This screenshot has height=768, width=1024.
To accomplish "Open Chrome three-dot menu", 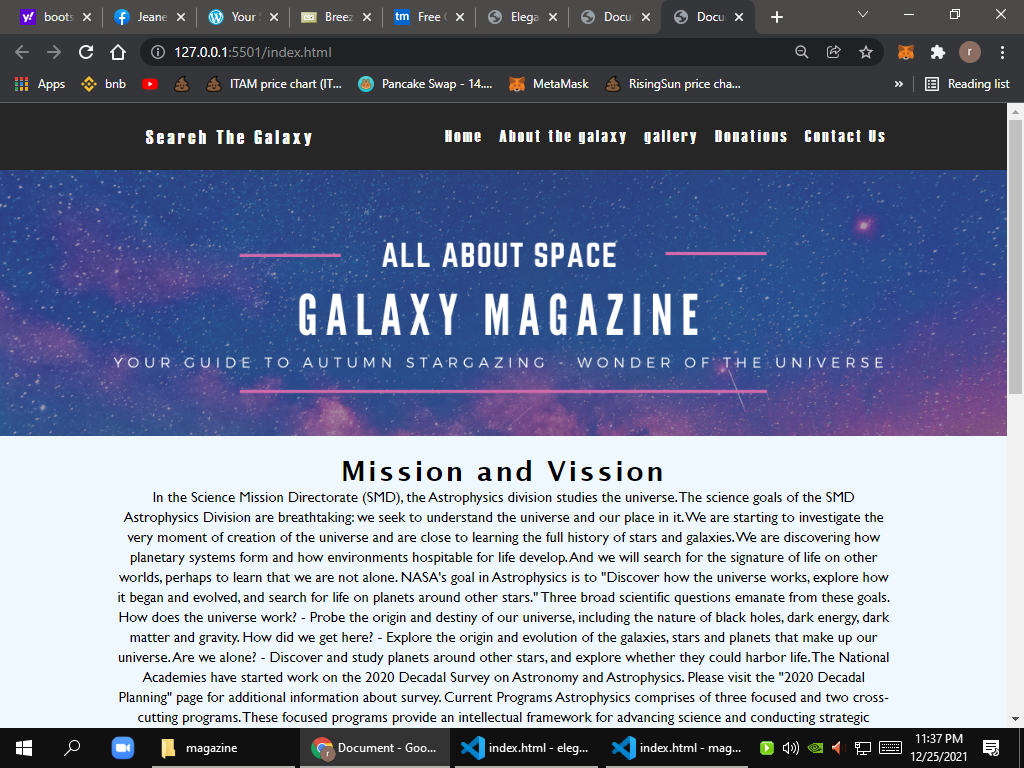I will (1001, 52).
